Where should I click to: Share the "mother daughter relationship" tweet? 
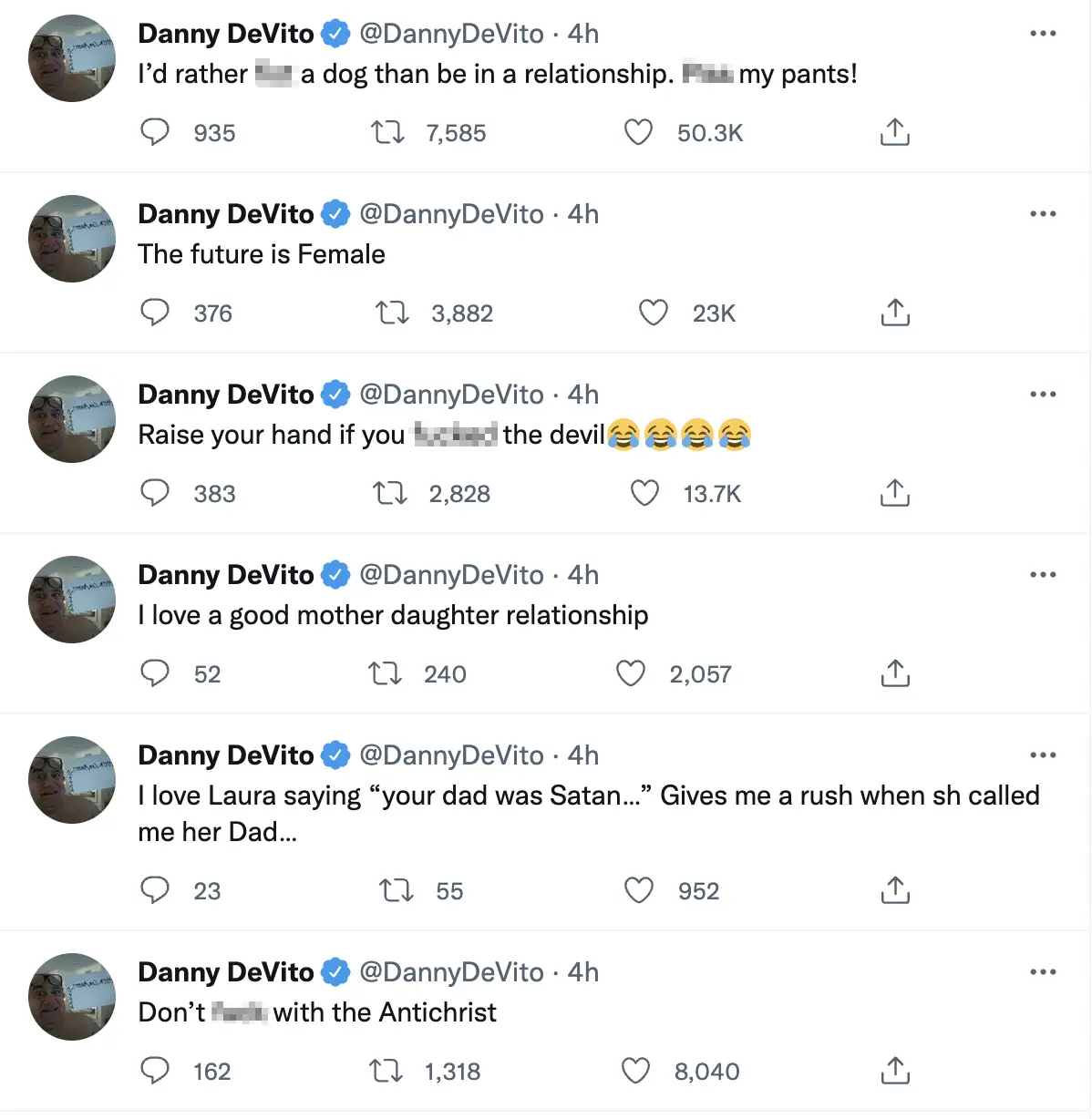click(x=895, y=674)
